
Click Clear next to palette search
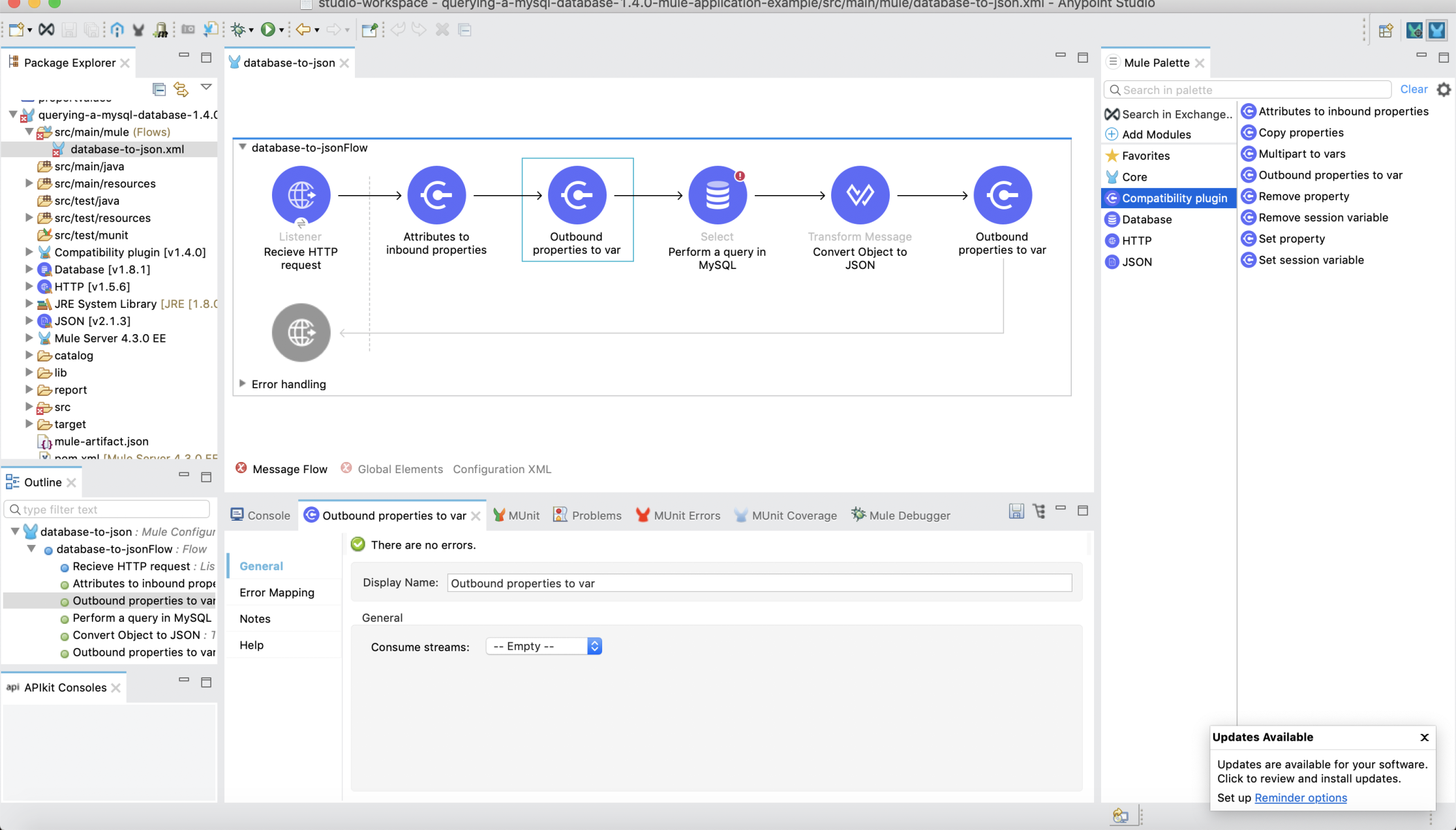[x=1413, y=89]
